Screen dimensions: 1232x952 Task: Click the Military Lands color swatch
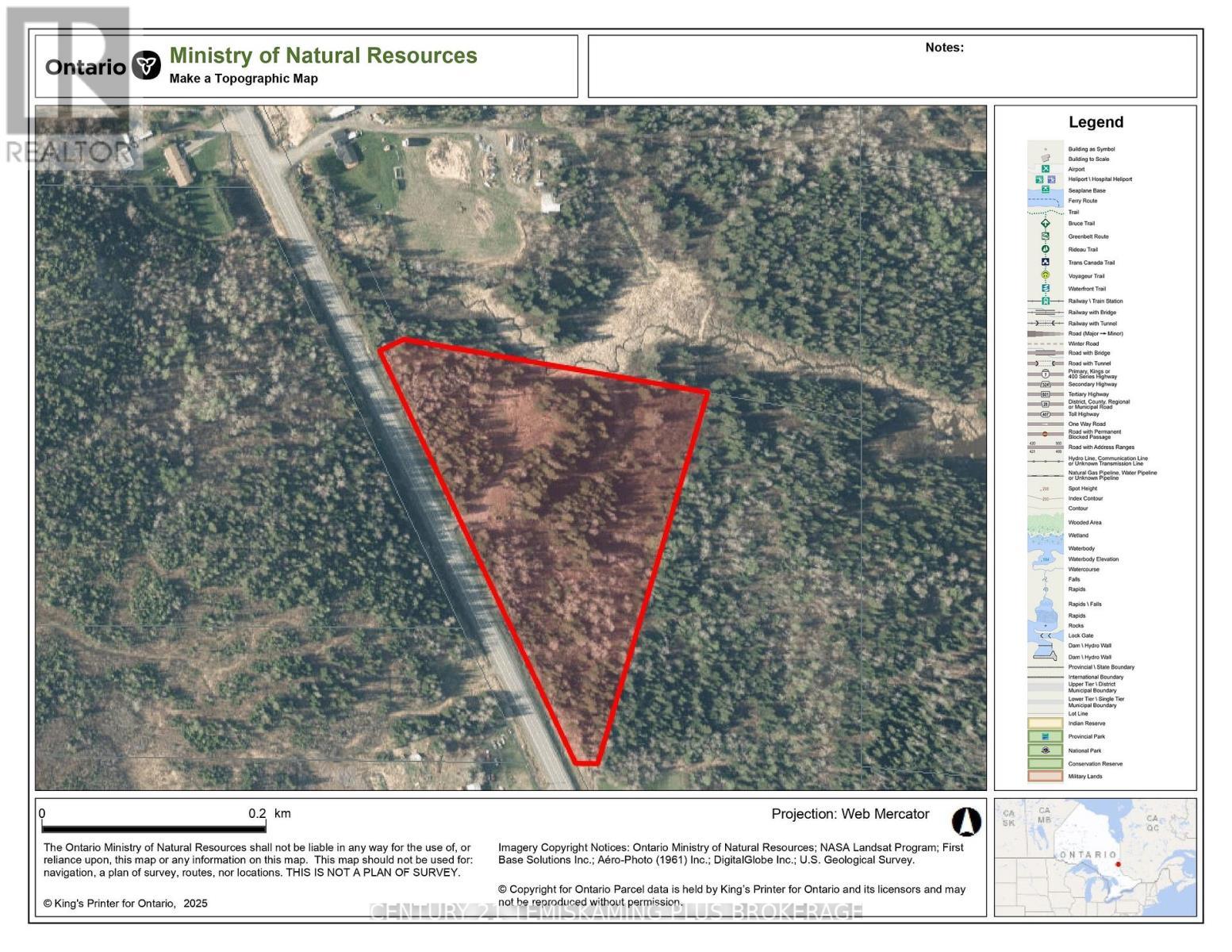point(1046,777)
